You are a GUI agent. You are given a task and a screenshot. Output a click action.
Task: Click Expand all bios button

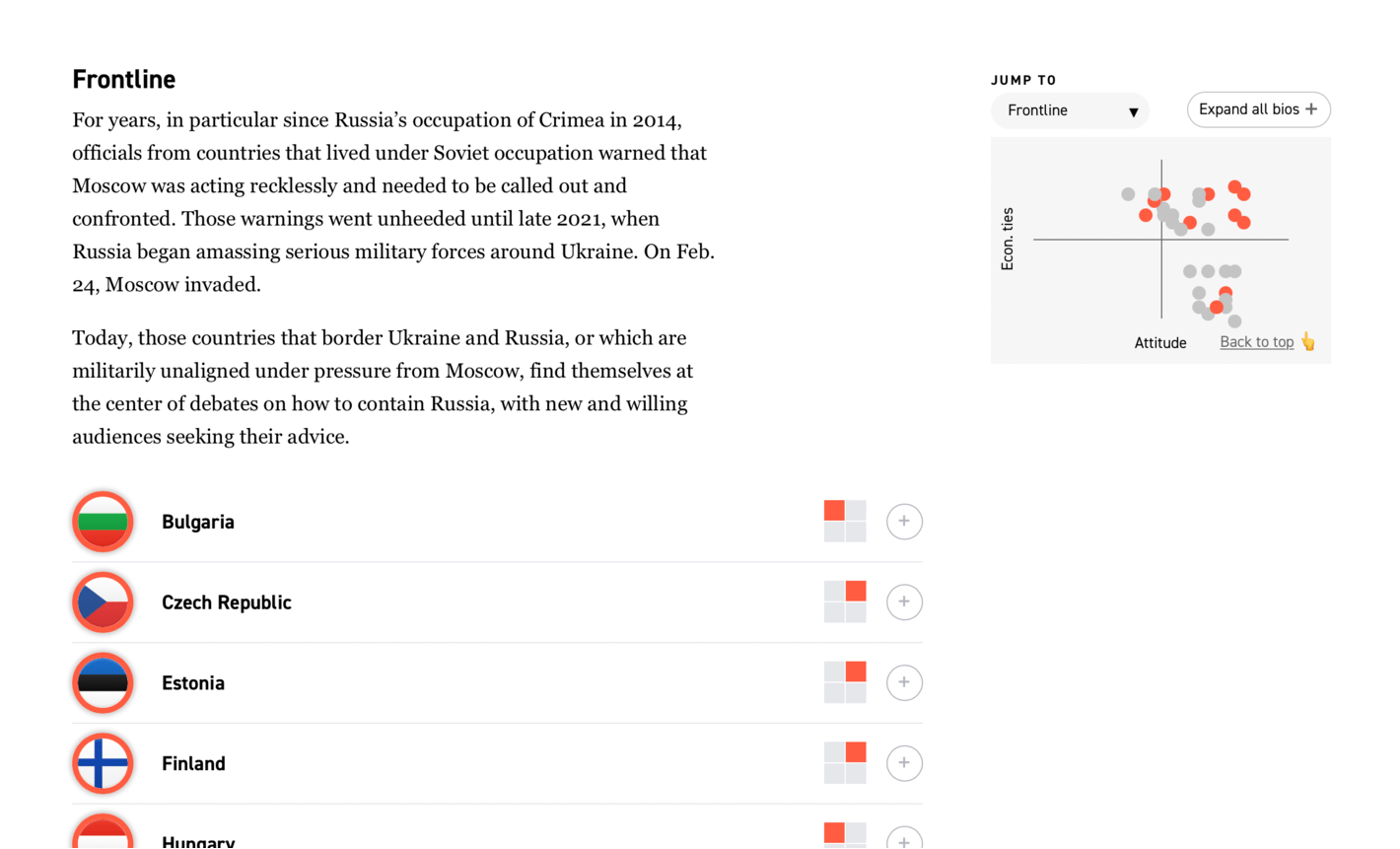[x=1258, y=109]
